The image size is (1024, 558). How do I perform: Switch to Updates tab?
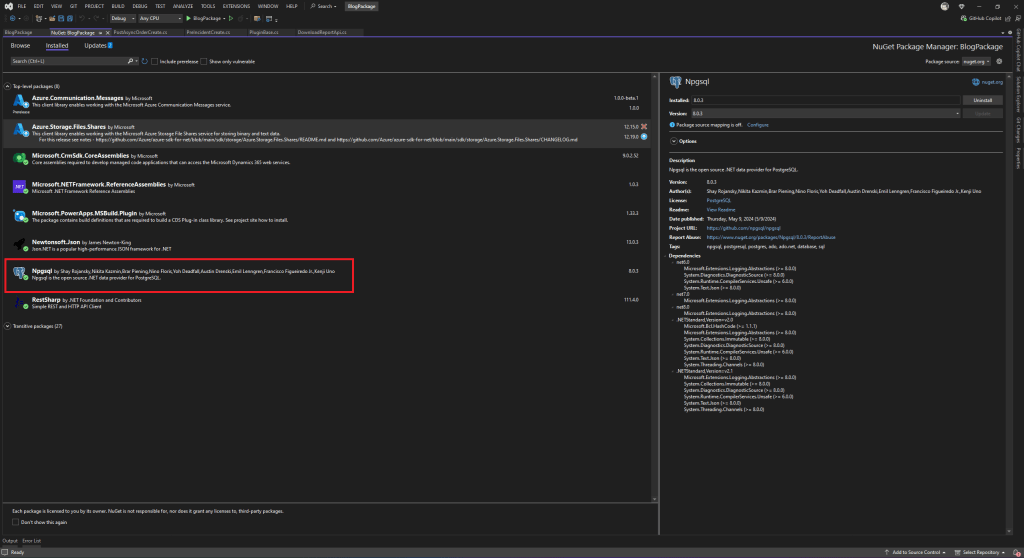coord(98,46)
